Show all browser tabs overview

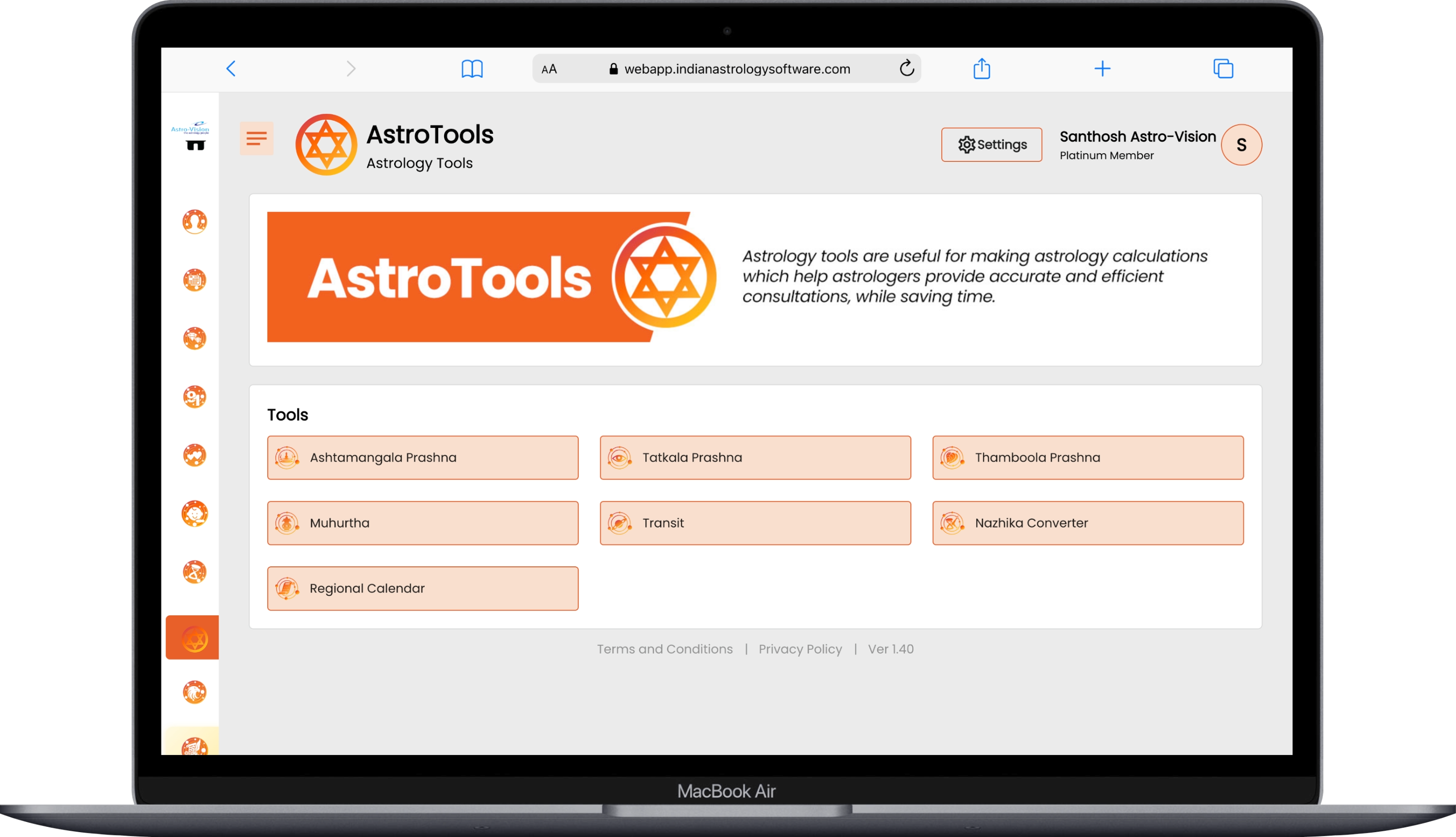(x=1223, y=68)
